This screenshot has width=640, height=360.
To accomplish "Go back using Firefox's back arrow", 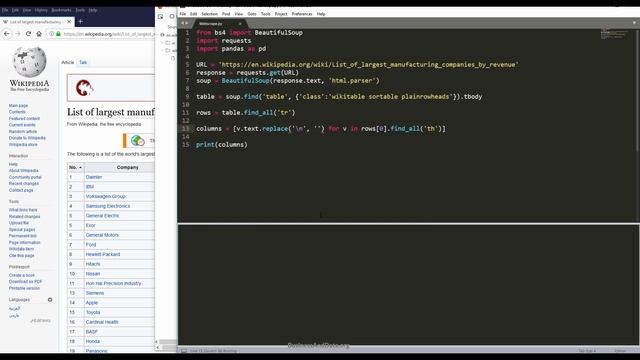I will 7,34.
